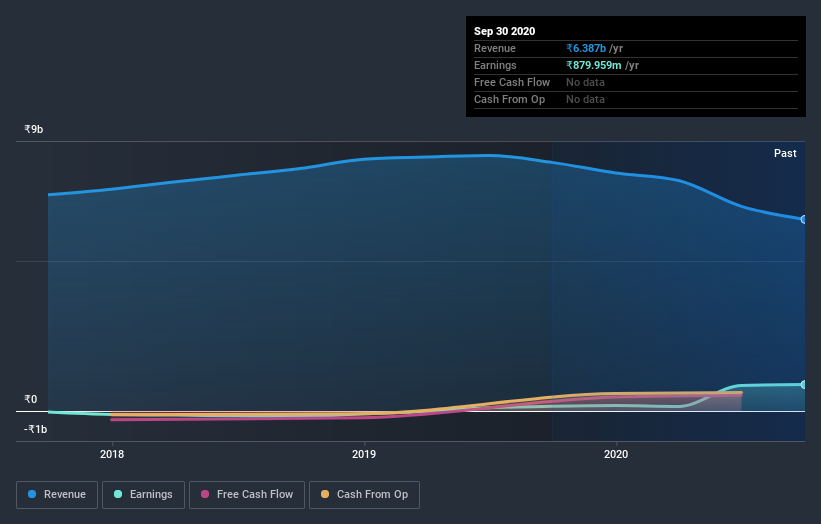Click the -₹1b y-axis label
Image resolution: width=821 pixels, height=524 pixels.
36,429
